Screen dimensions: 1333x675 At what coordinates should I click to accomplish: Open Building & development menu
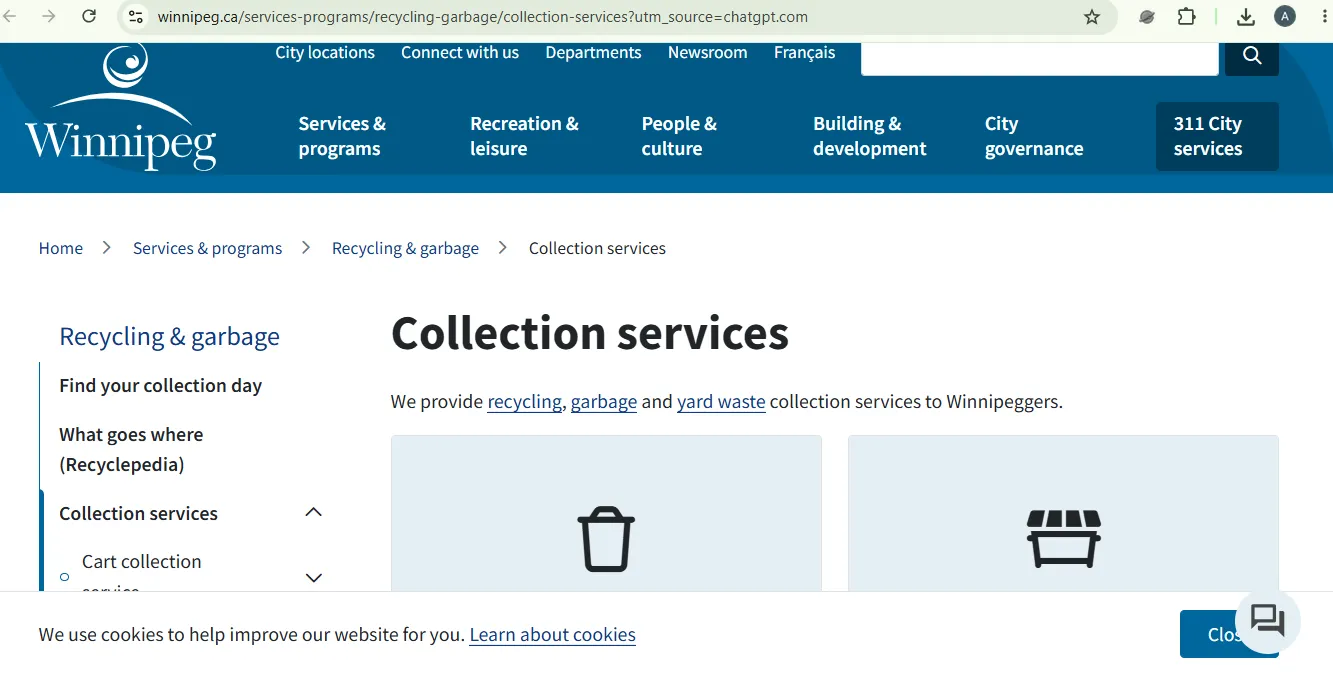tap(869, 136)
